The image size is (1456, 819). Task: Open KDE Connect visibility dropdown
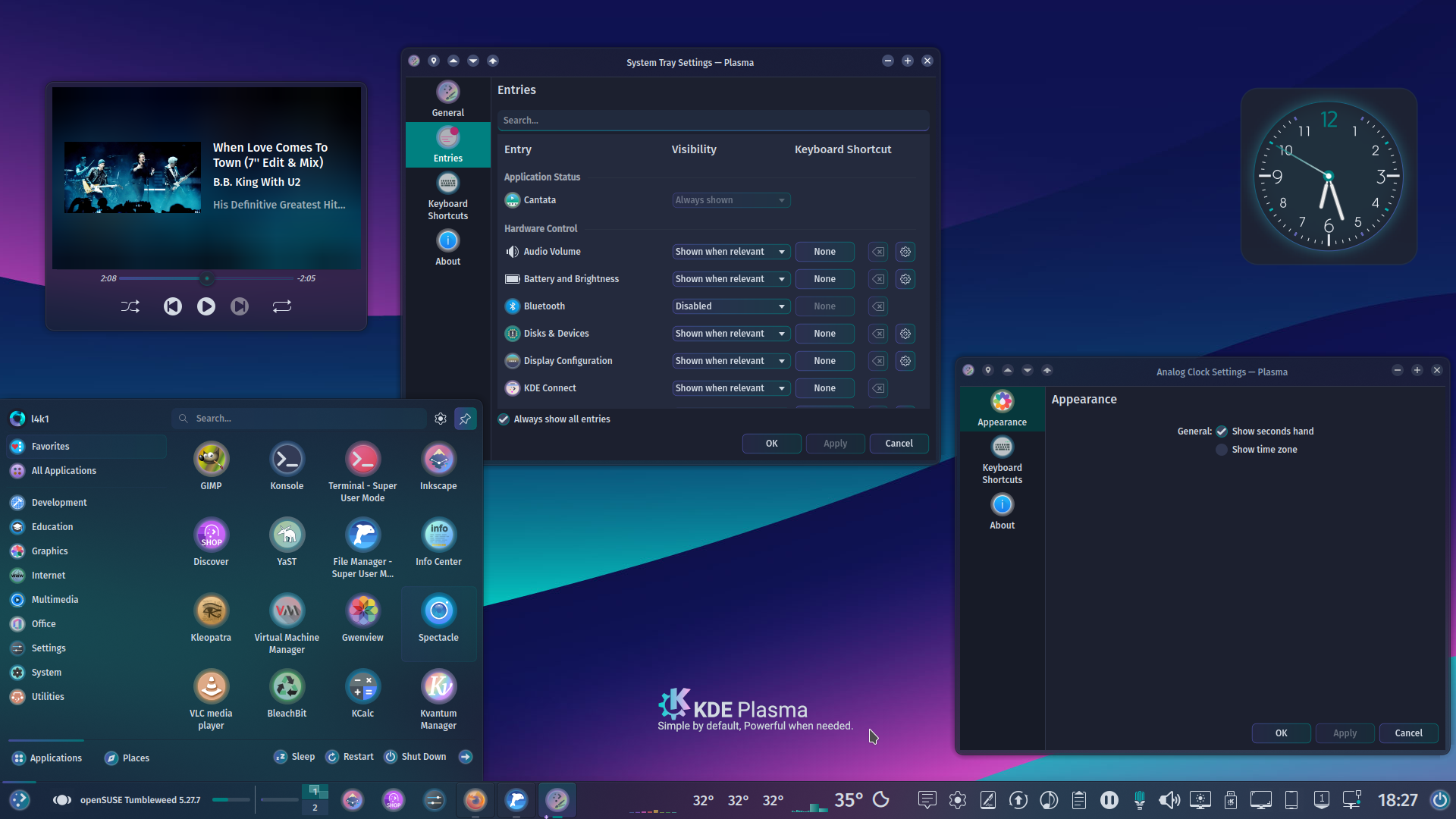coord(731,388)
